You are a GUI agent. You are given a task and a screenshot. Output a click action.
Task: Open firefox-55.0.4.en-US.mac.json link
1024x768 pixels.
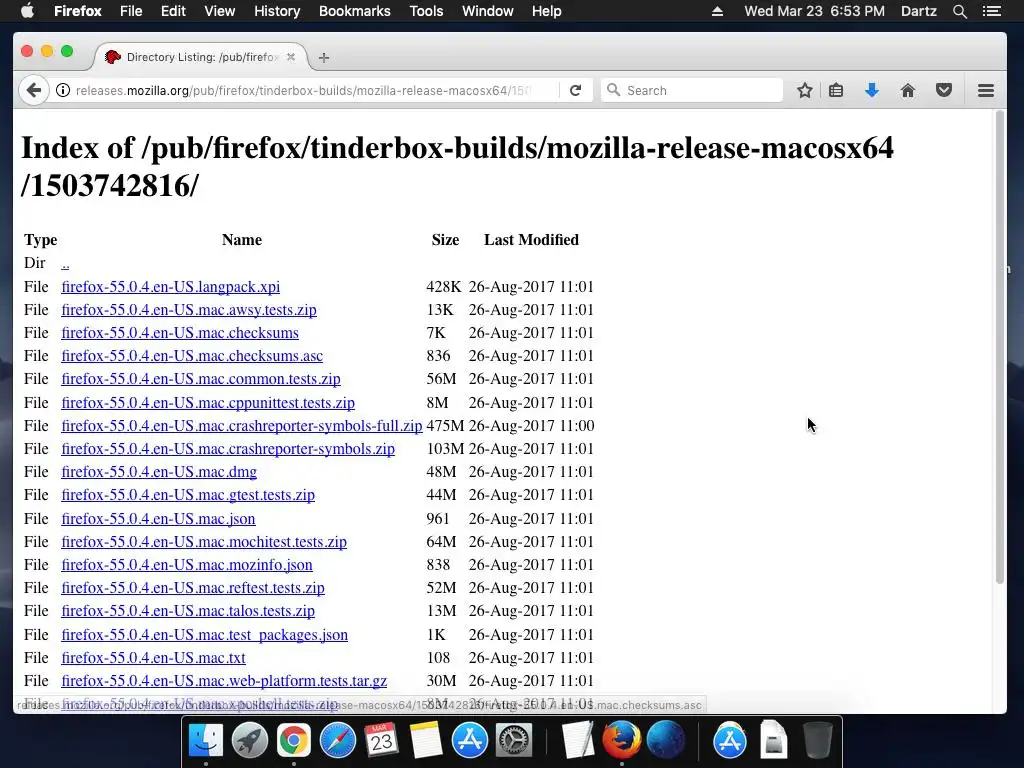point(158,519)
